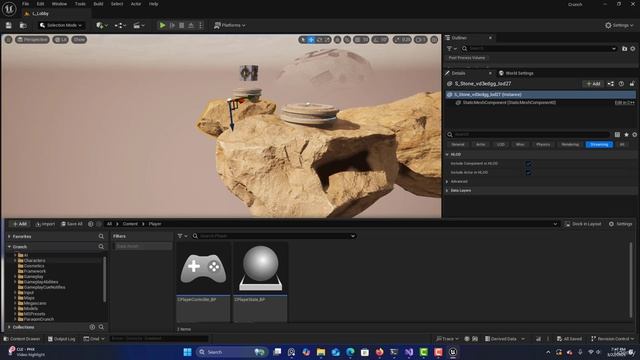Screen dimensions: 640x360
Task: Toggle Include Component in HLOD checkbox
Action: pyautogui.click(x=528, y=164)
